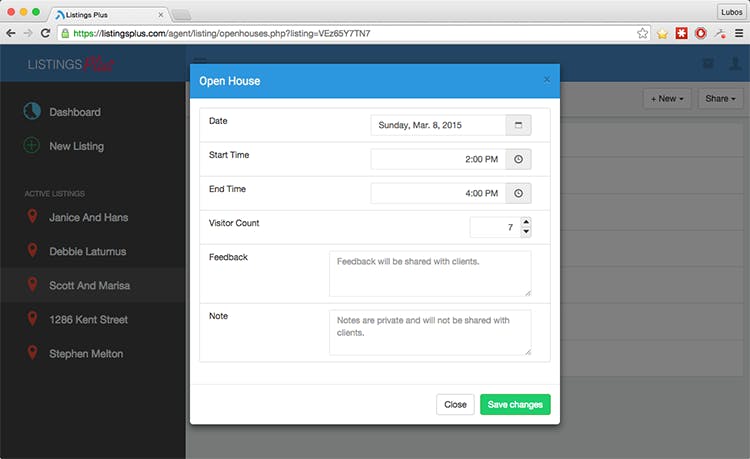This screenshot has width=750, height=459.
Task: Expand the + New dropdown
Action: tap(667, 98)
